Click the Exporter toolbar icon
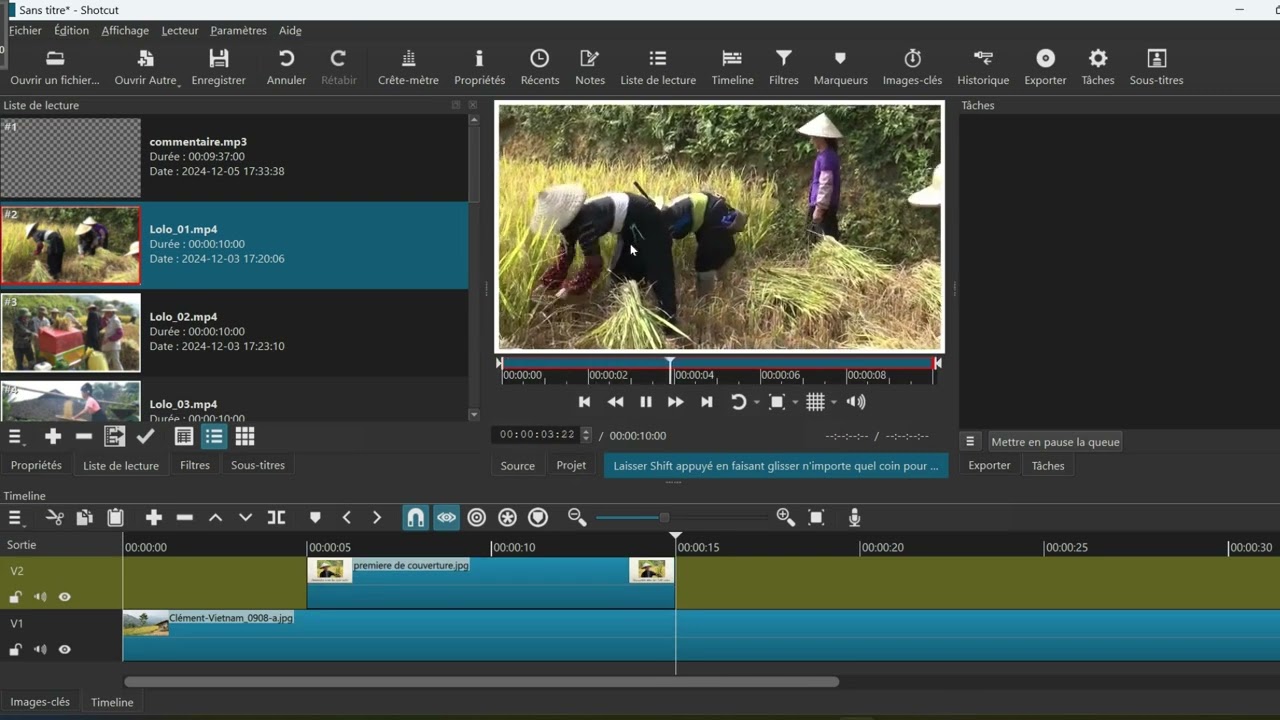 [x=1045, y=67]
